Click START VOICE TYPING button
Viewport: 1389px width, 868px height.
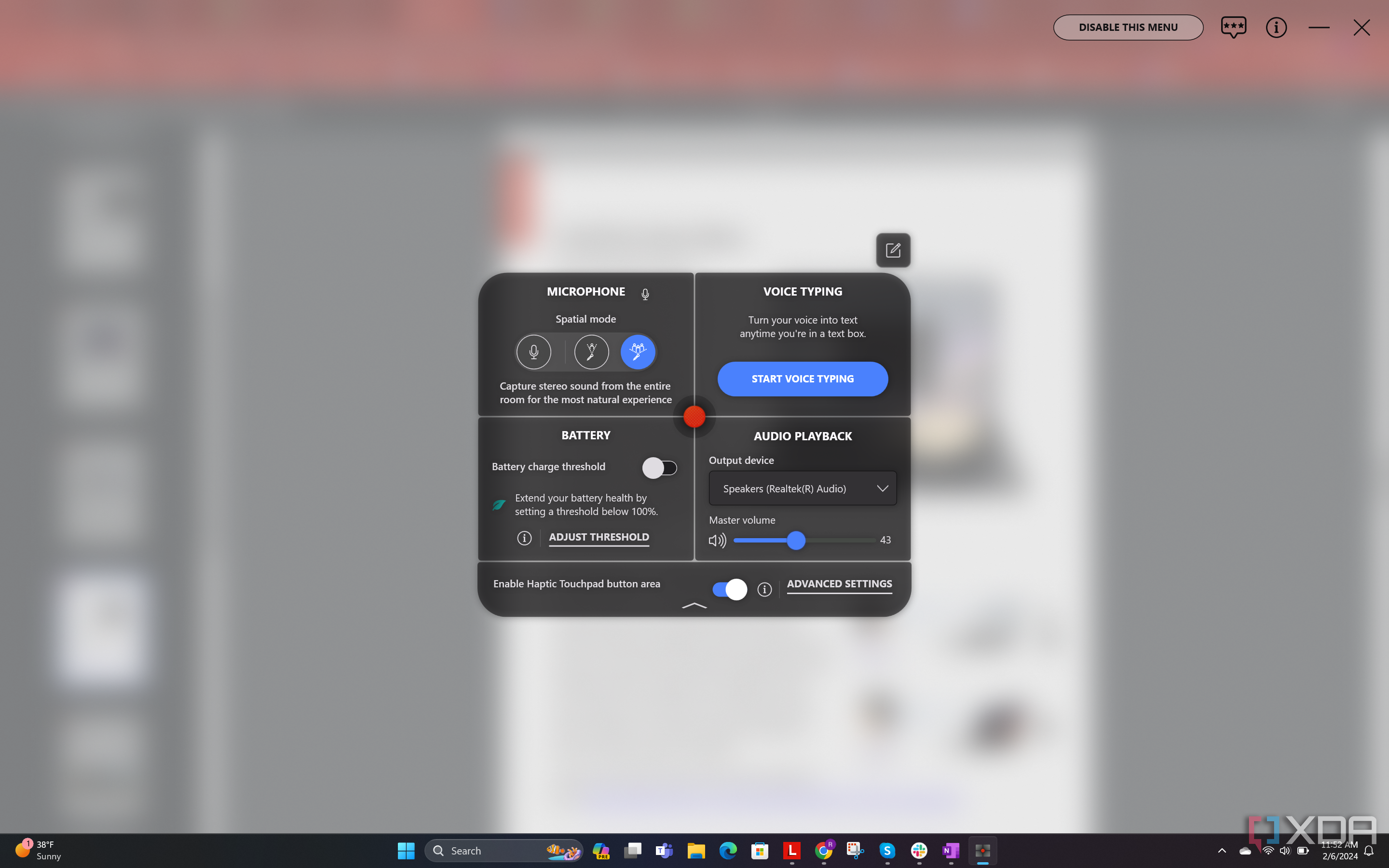coord(802,378)
